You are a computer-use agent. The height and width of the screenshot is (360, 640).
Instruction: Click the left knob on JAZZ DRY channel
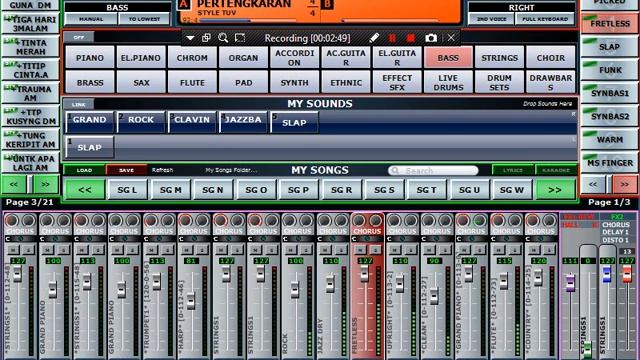[x=324, y=220]
